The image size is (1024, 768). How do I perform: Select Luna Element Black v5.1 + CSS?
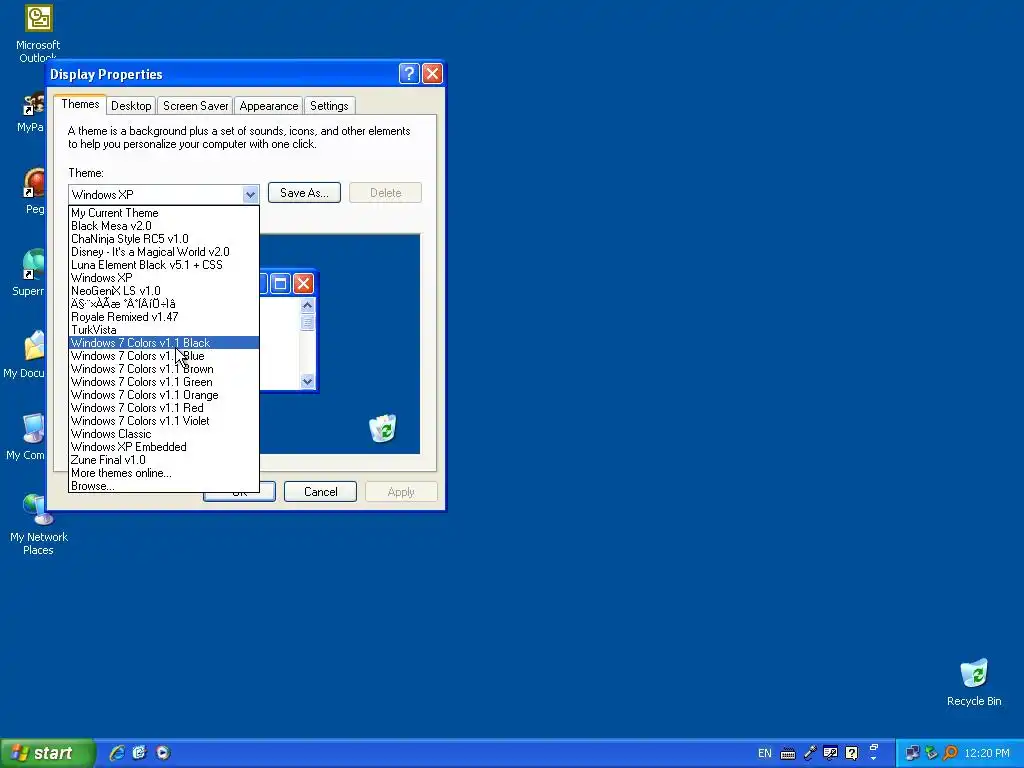click(x=164, y=265)
